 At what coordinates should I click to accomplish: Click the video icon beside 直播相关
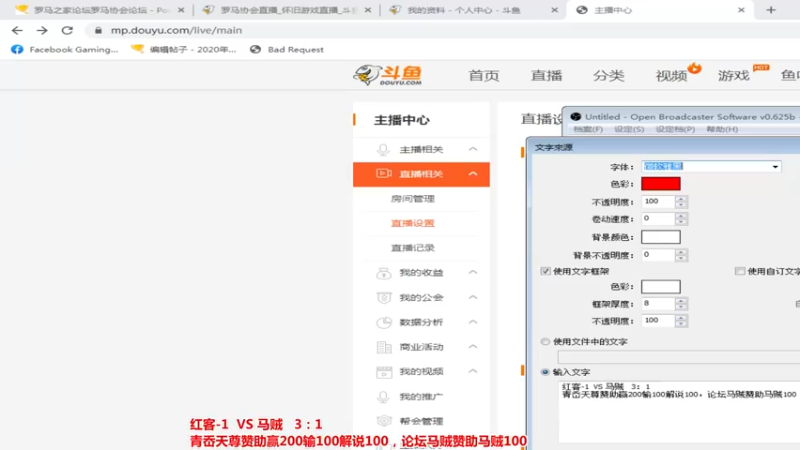click(x=384, y=173)
